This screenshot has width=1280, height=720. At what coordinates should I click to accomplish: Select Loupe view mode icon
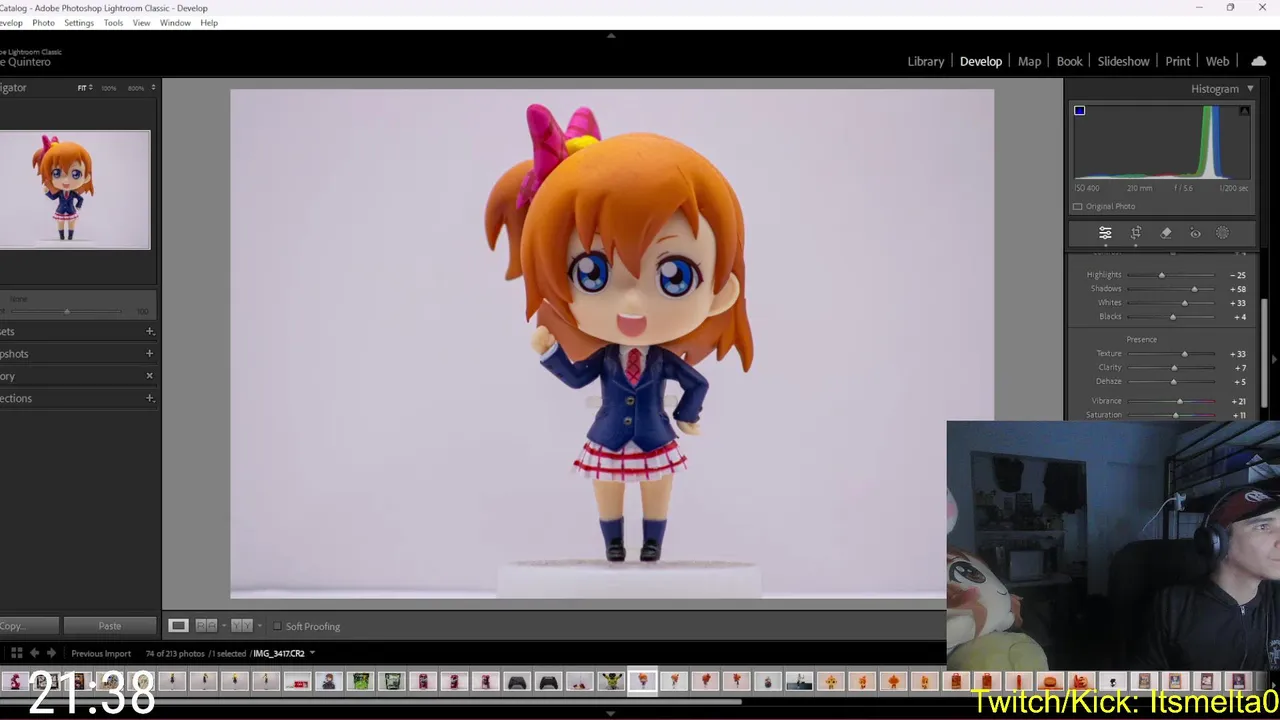(178, 626)
